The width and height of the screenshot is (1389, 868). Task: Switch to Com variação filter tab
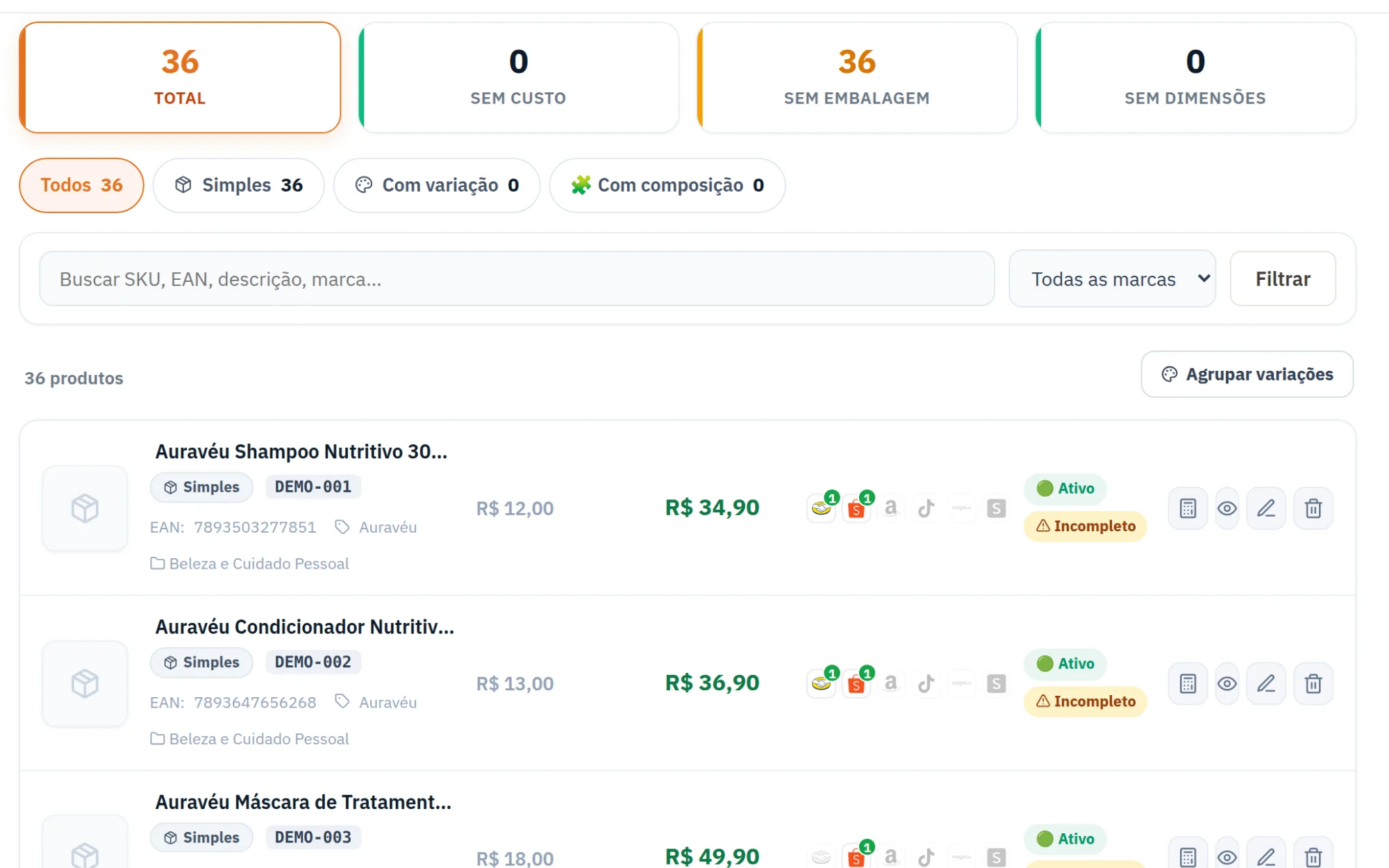coord(437,185)
